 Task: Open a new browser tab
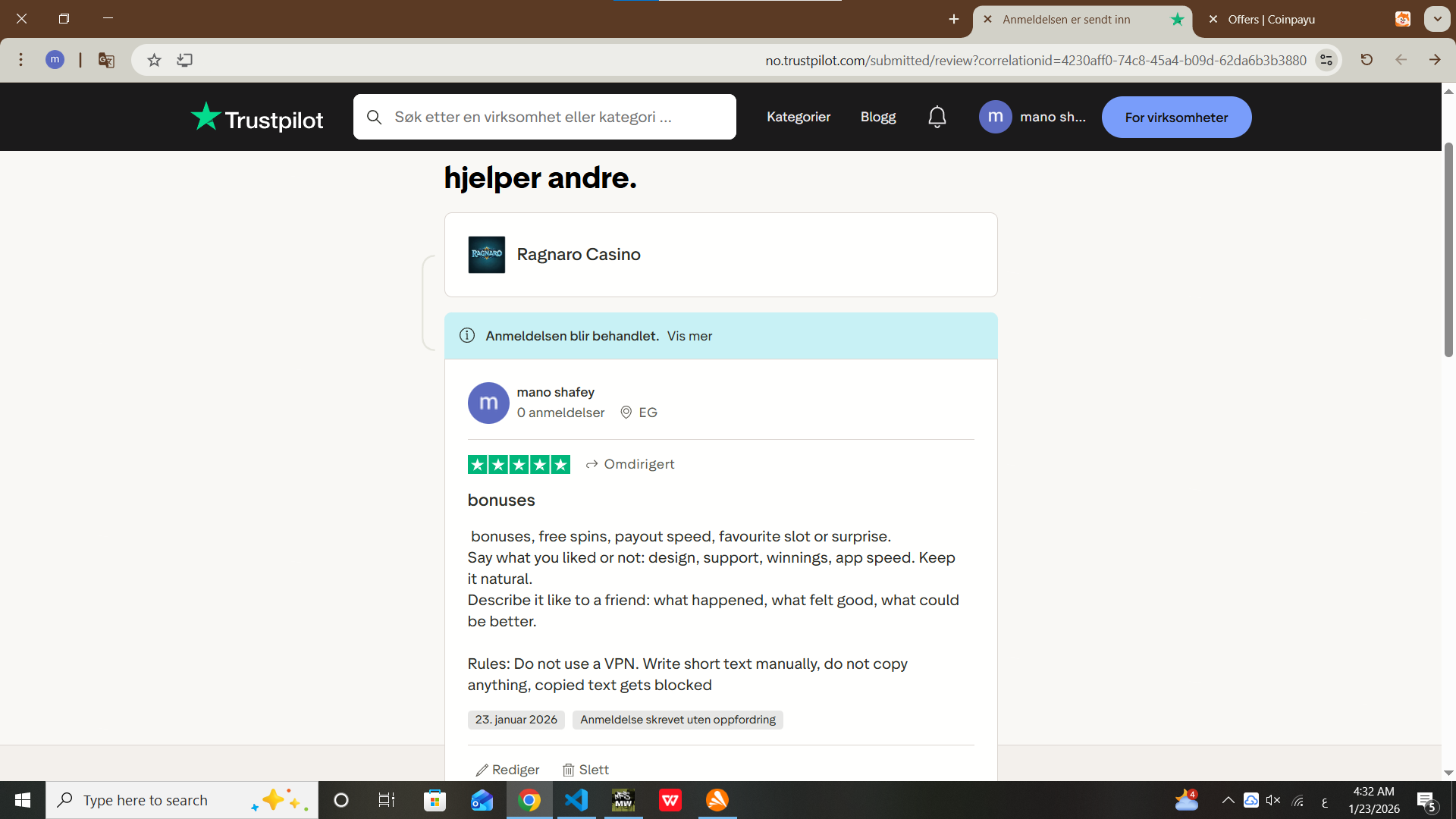coord(954,20)
